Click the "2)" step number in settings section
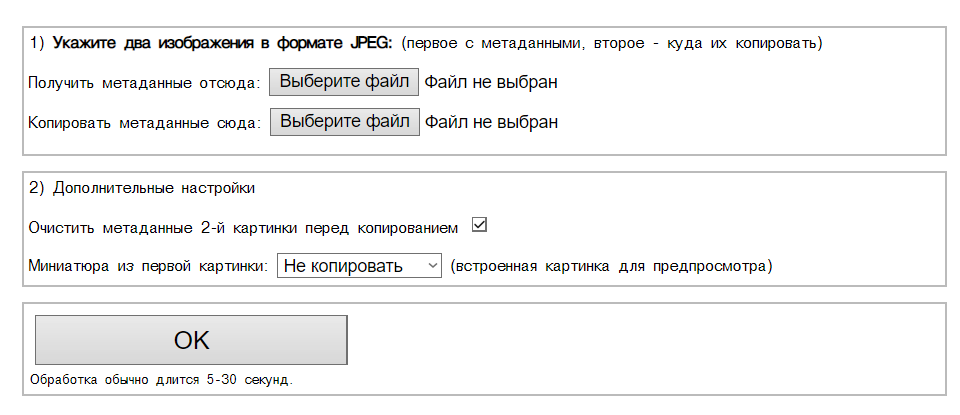960x415 pixels. [x=37, y=187]
